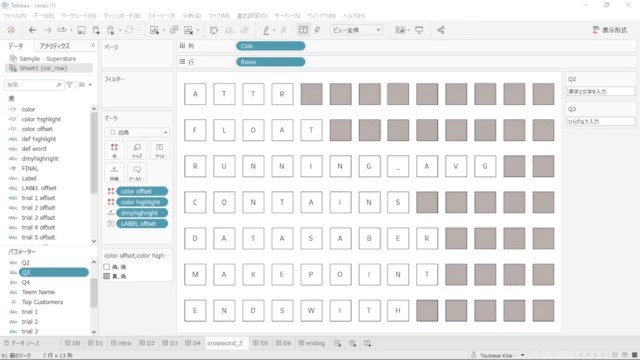The image size is (640, 360).
Task: Click the Undo back arrow
Action: (32, 30)
